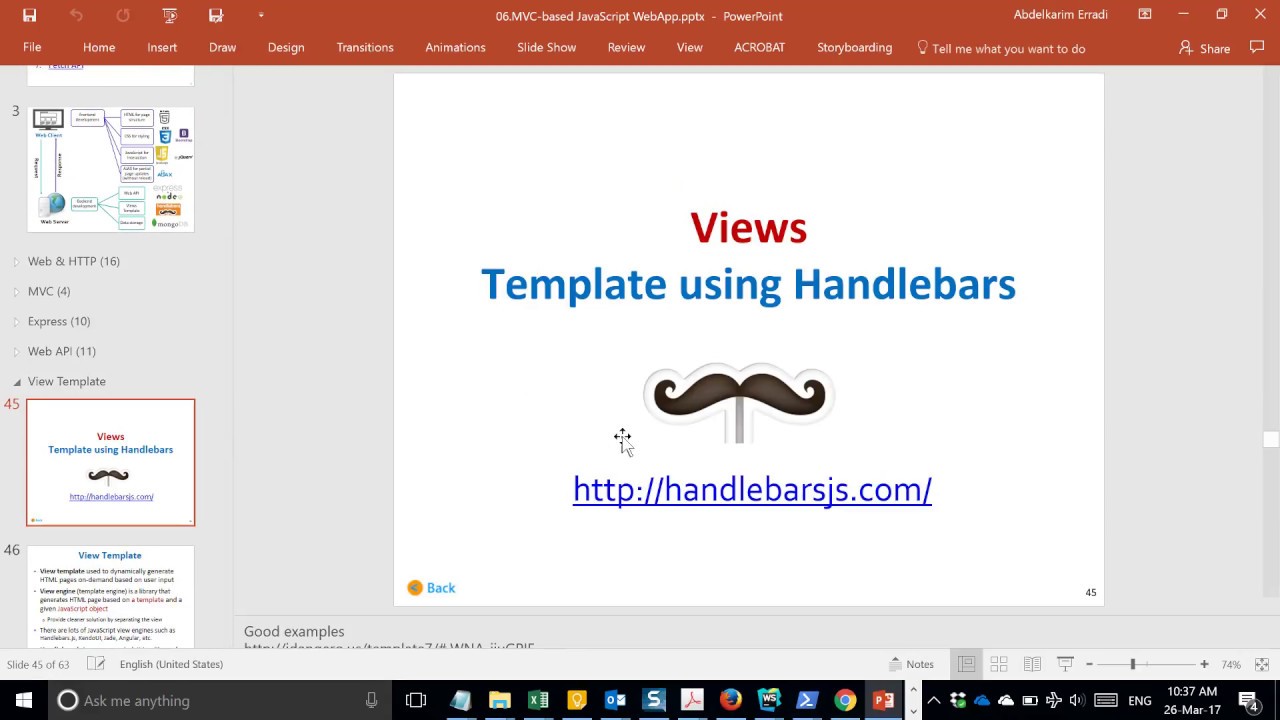Open the Windows Start menu
Screen dimensions: 1280x720
pos(24,700)
